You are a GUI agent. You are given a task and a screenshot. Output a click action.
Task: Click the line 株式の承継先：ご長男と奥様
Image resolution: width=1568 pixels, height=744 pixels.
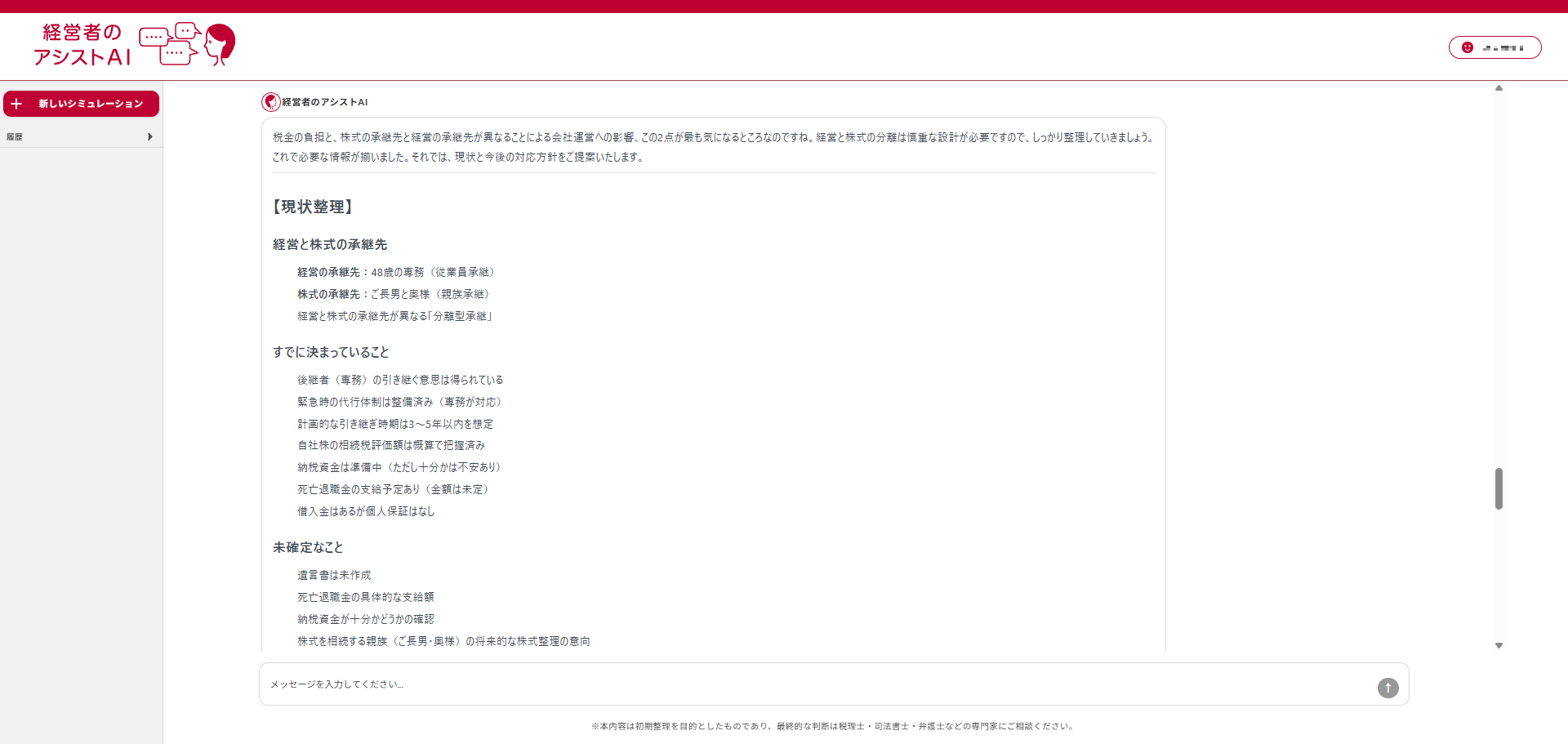(394, 294)
